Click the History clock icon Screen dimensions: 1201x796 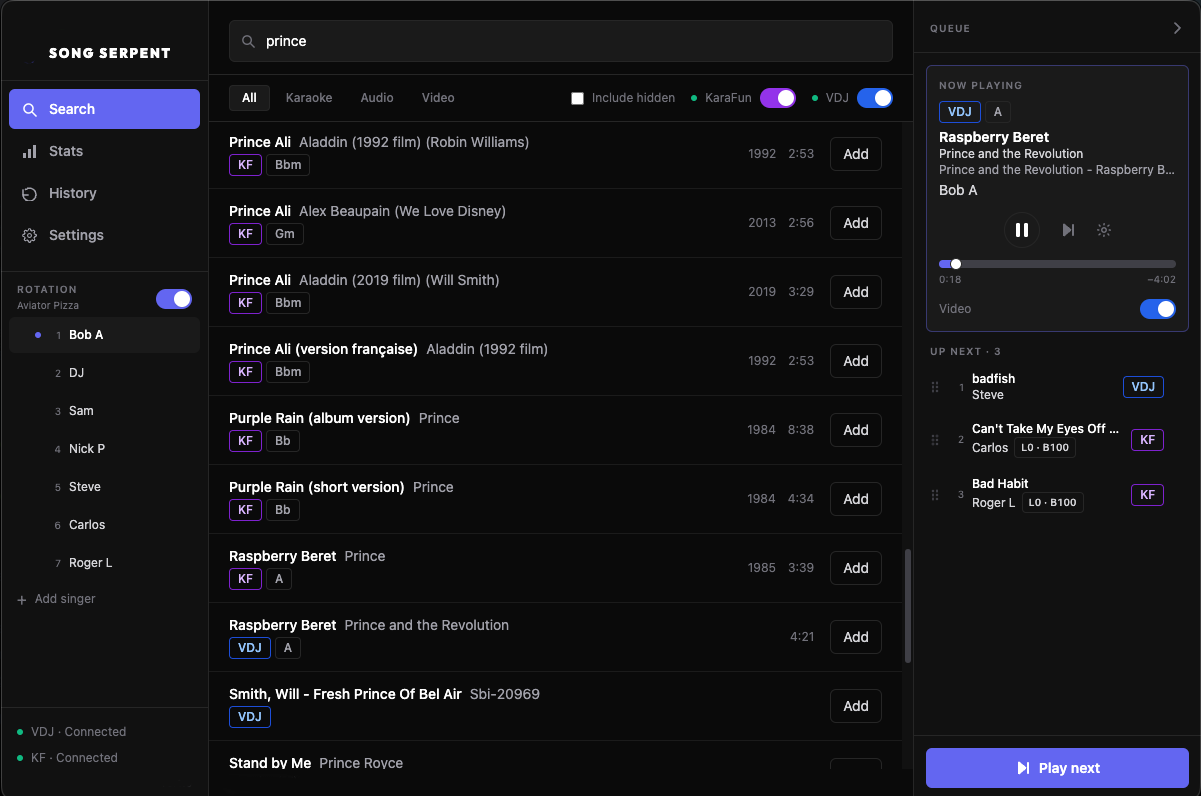coord(29,193)
